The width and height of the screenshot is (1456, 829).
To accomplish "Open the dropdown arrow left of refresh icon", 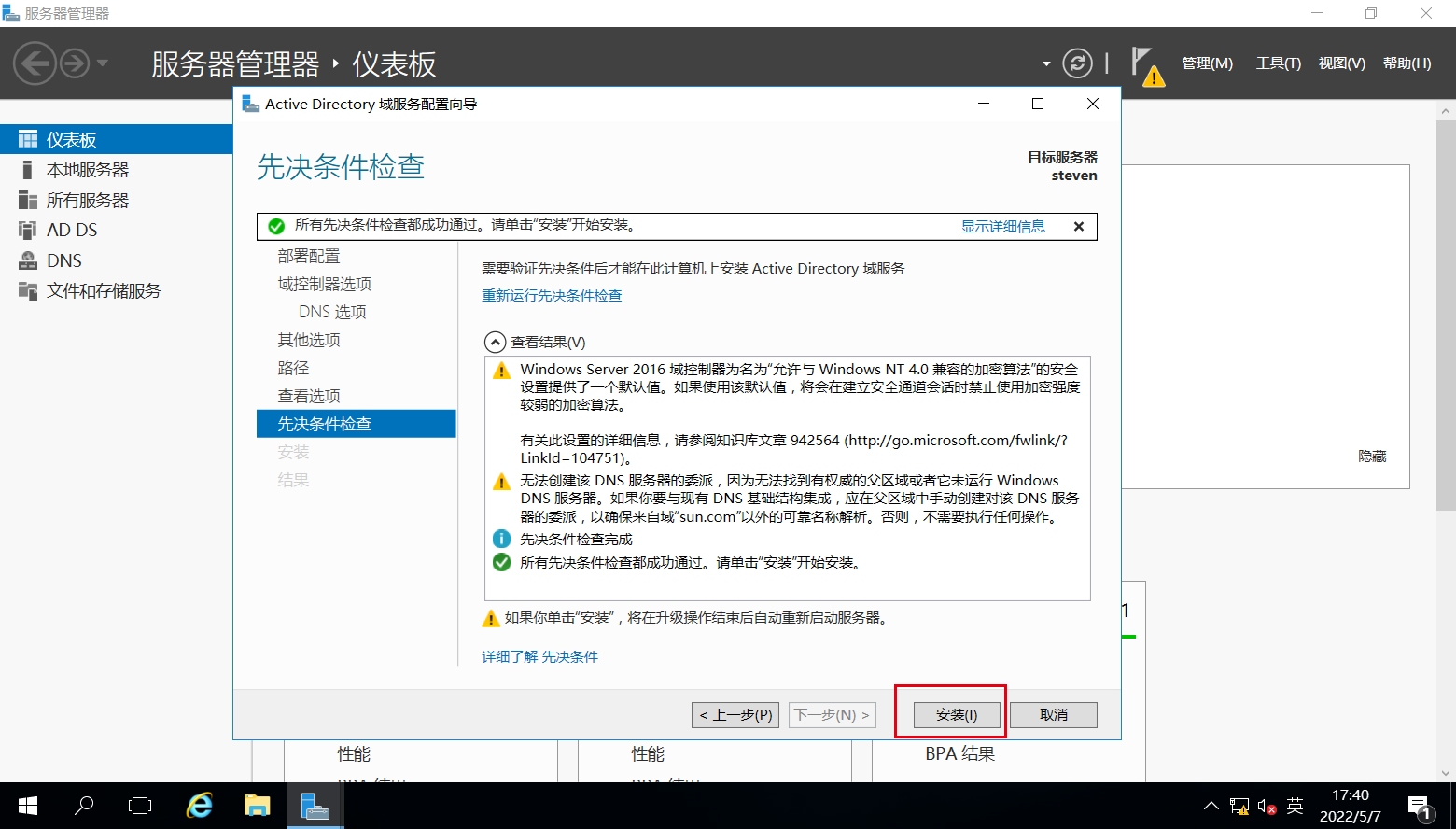I will pos(1046,63).
